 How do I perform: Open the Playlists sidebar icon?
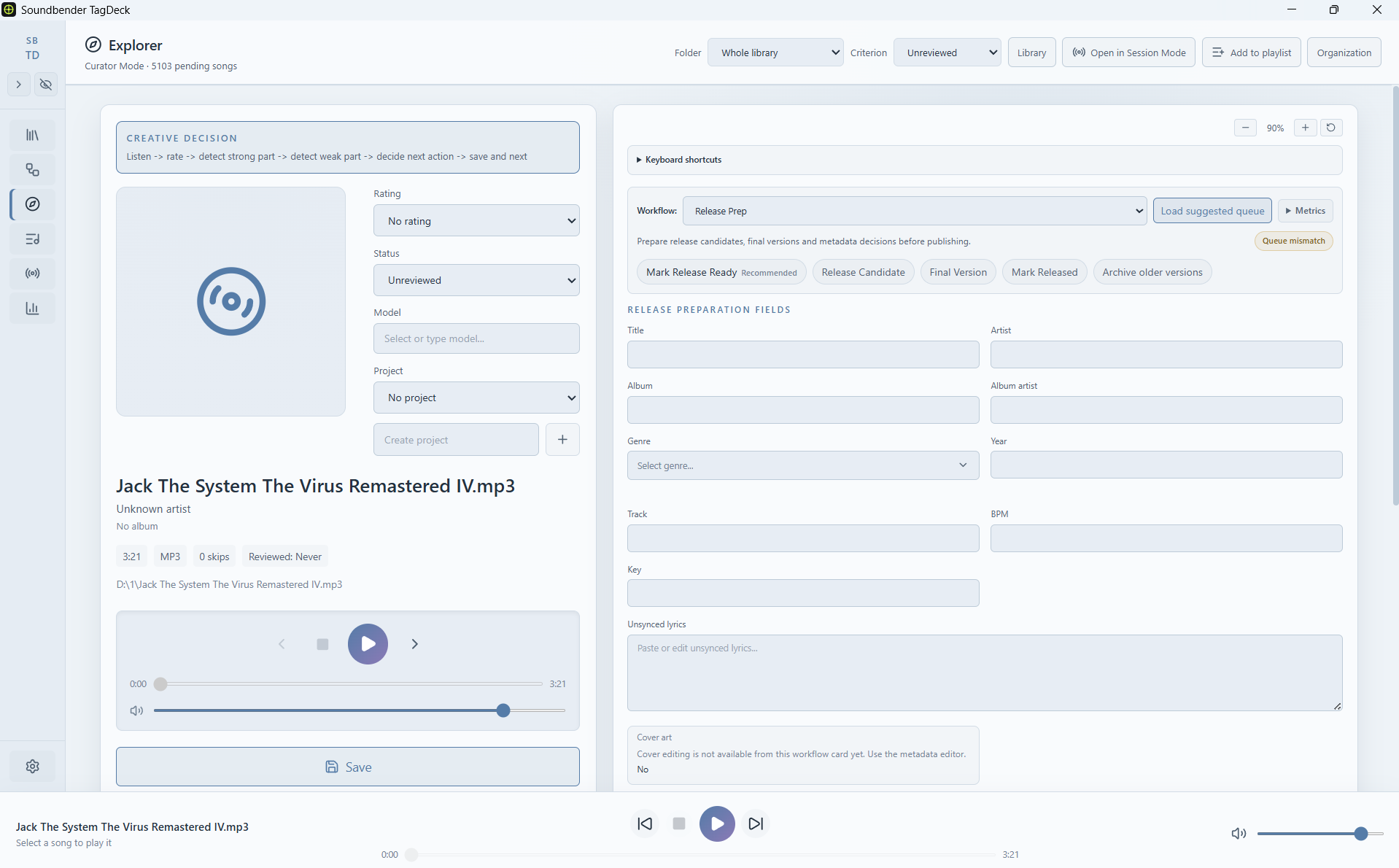click(32, 239)
